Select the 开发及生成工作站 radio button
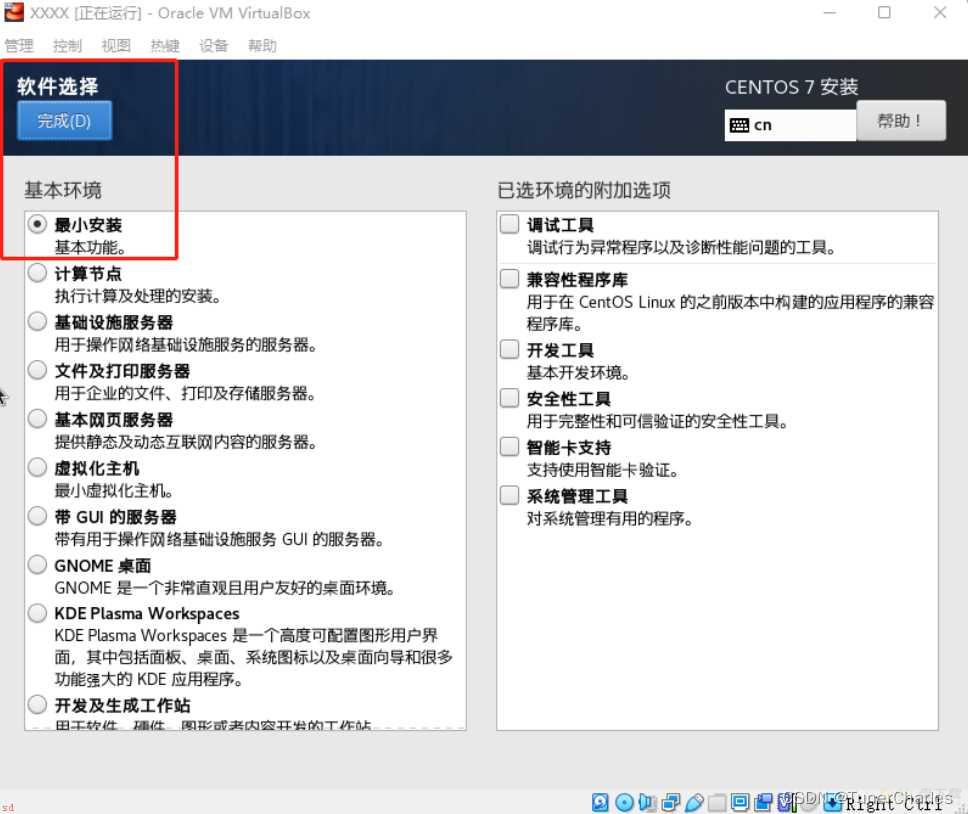 37,704
